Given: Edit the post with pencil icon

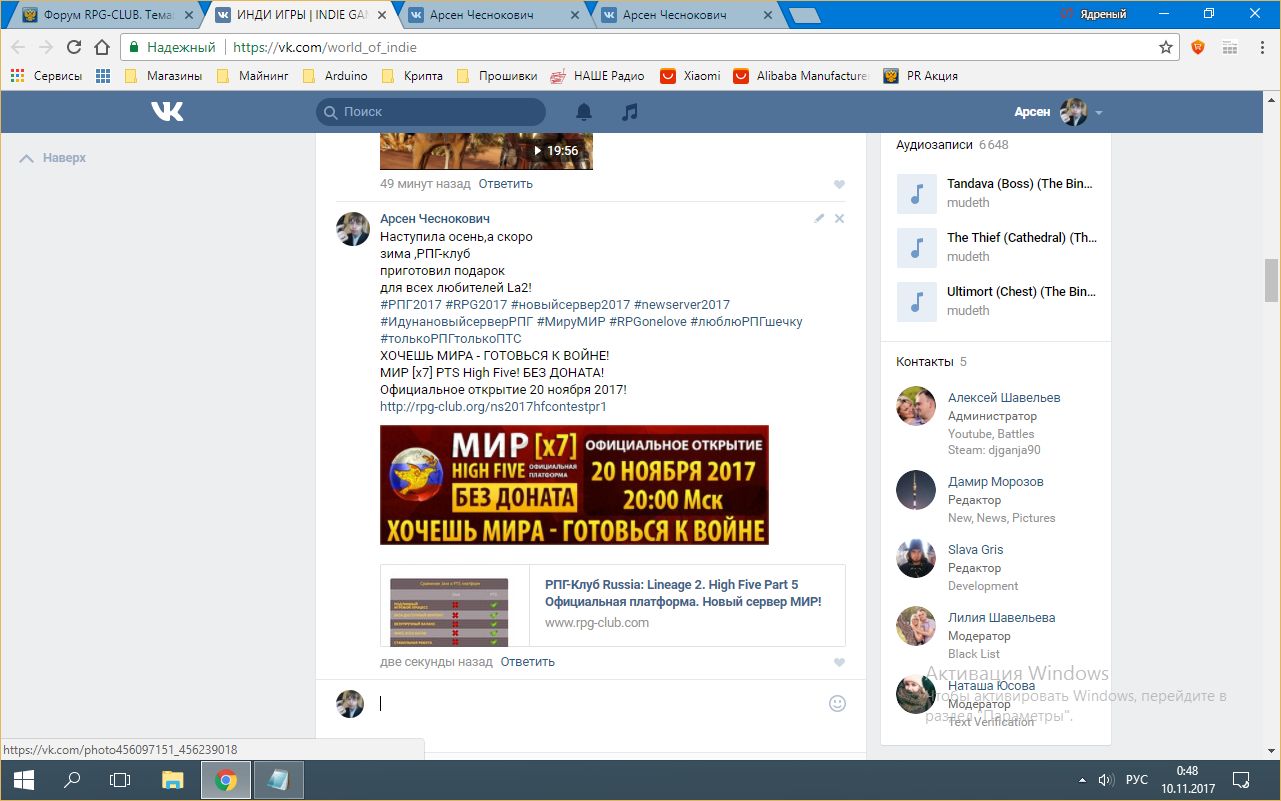Looking at the screenshot, I should (819, 218).
